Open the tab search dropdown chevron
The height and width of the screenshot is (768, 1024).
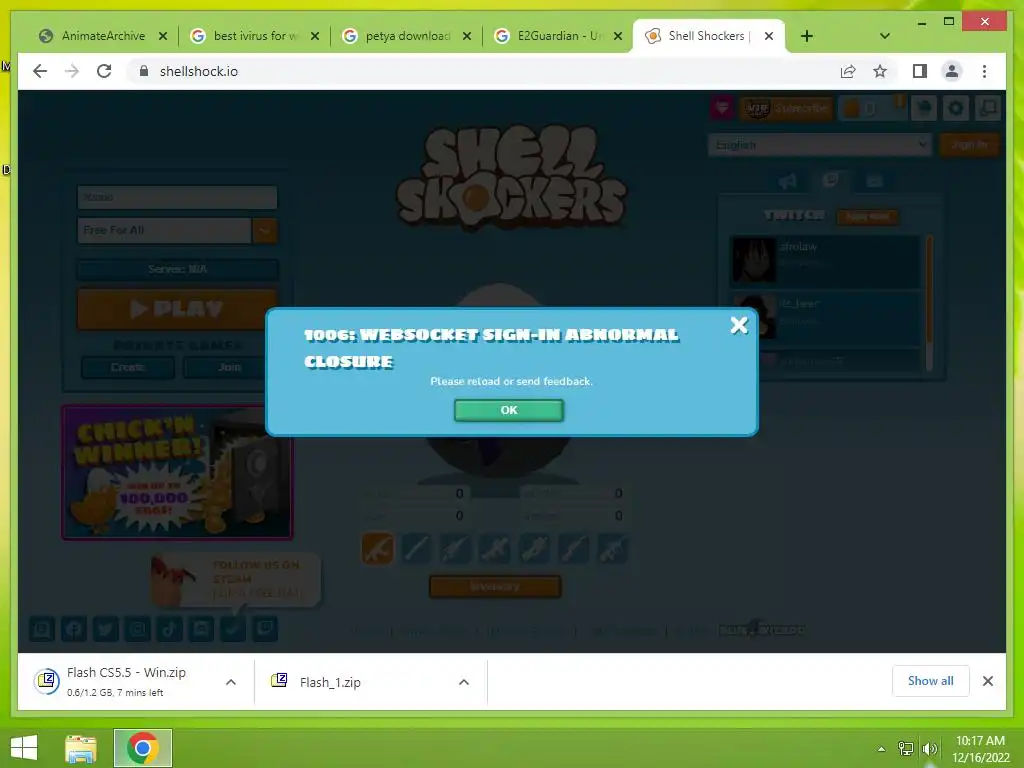tap(885, 36)
